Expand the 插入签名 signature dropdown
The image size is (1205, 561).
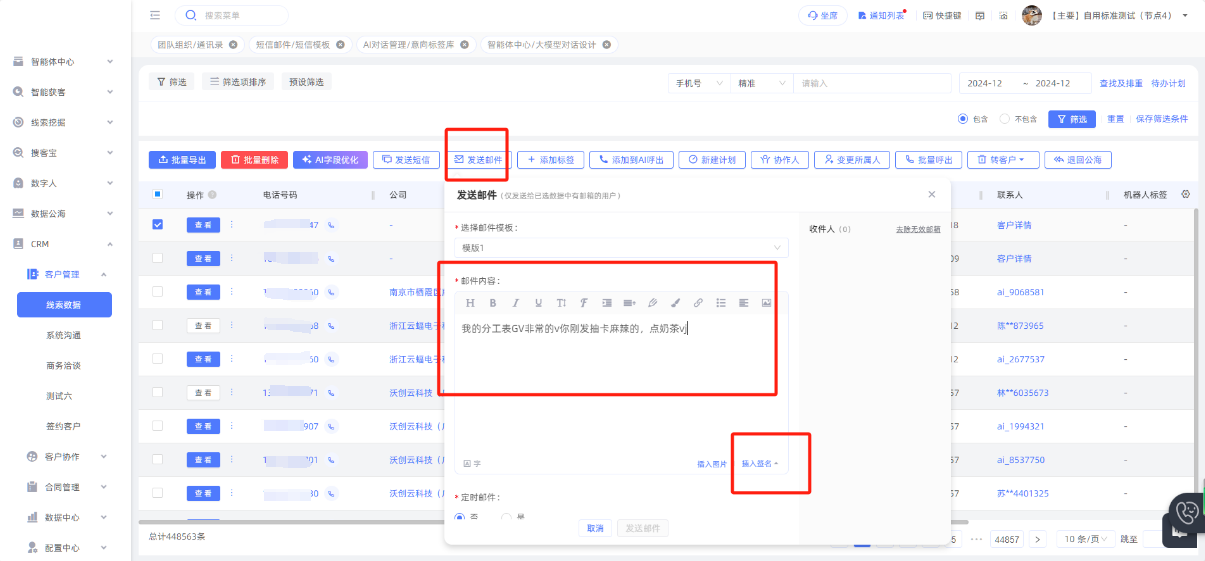tap(759, 464)
